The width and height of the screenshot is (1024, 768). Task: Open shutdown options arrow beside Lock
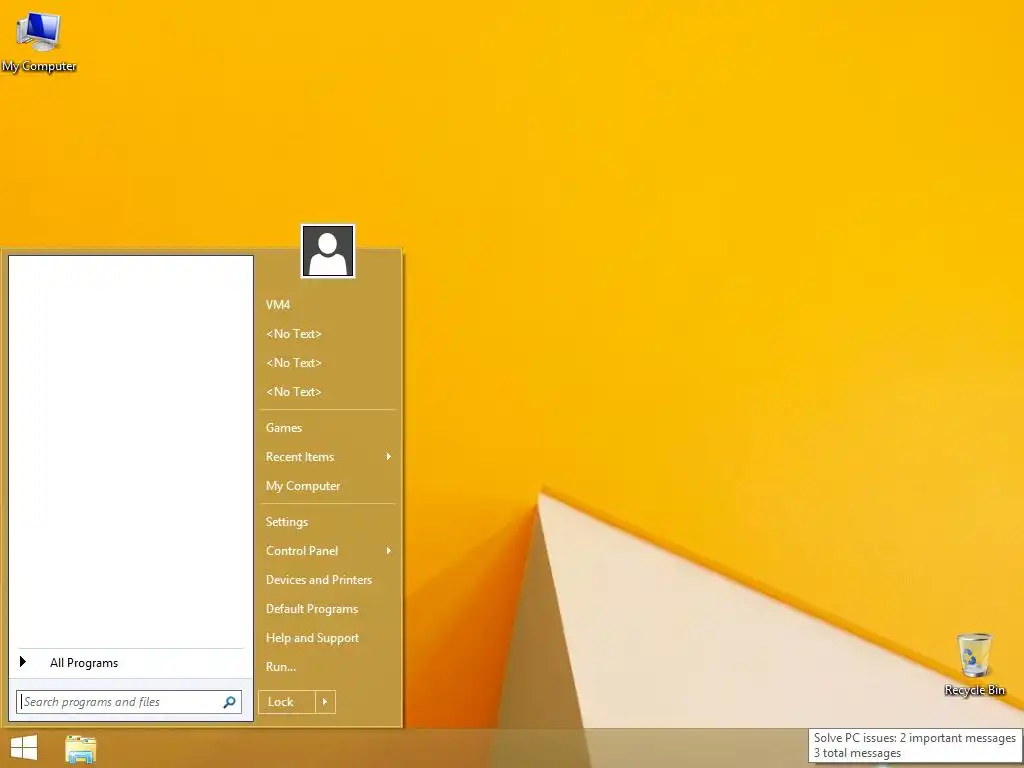(x=325, y=702)
